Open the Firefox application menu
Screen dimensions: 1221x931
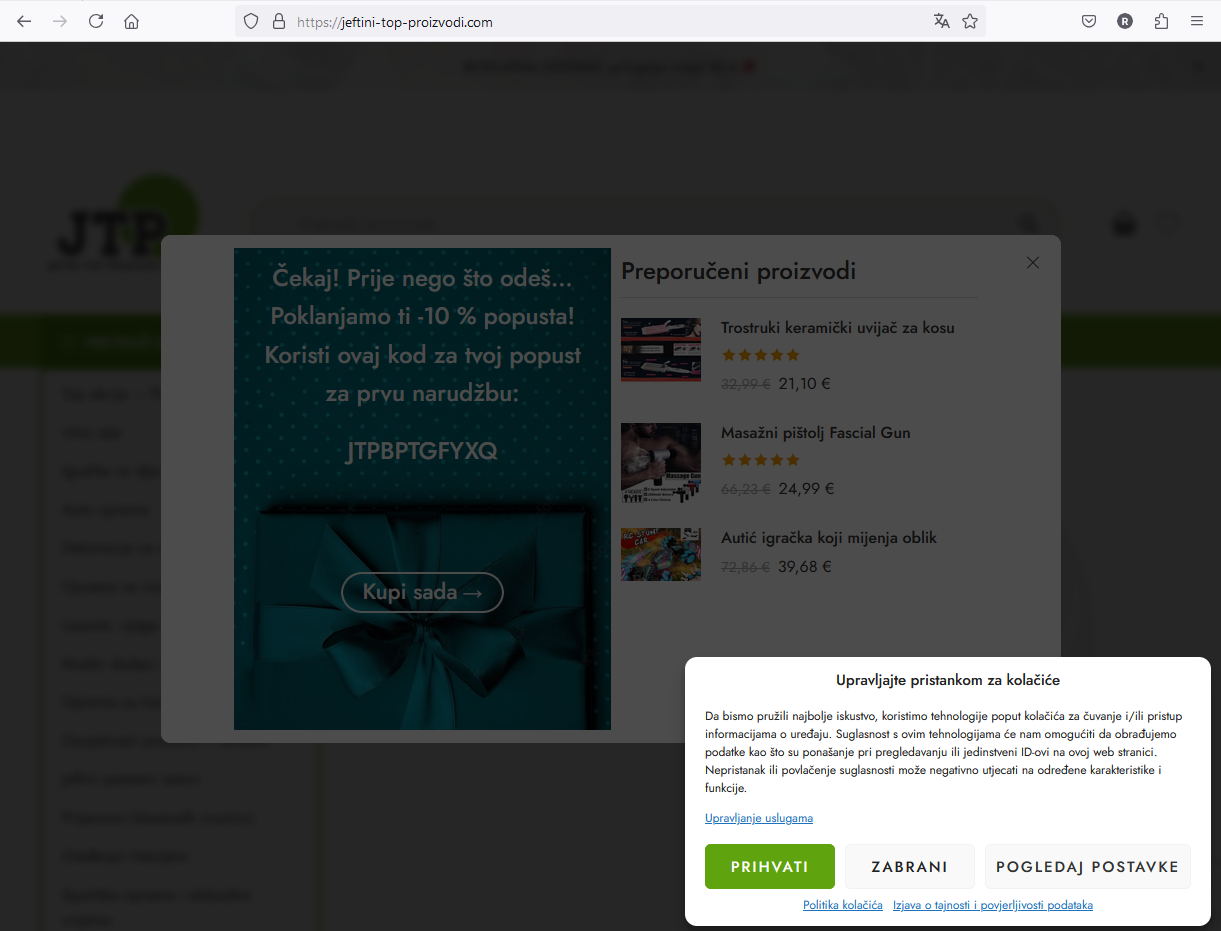1197,21
